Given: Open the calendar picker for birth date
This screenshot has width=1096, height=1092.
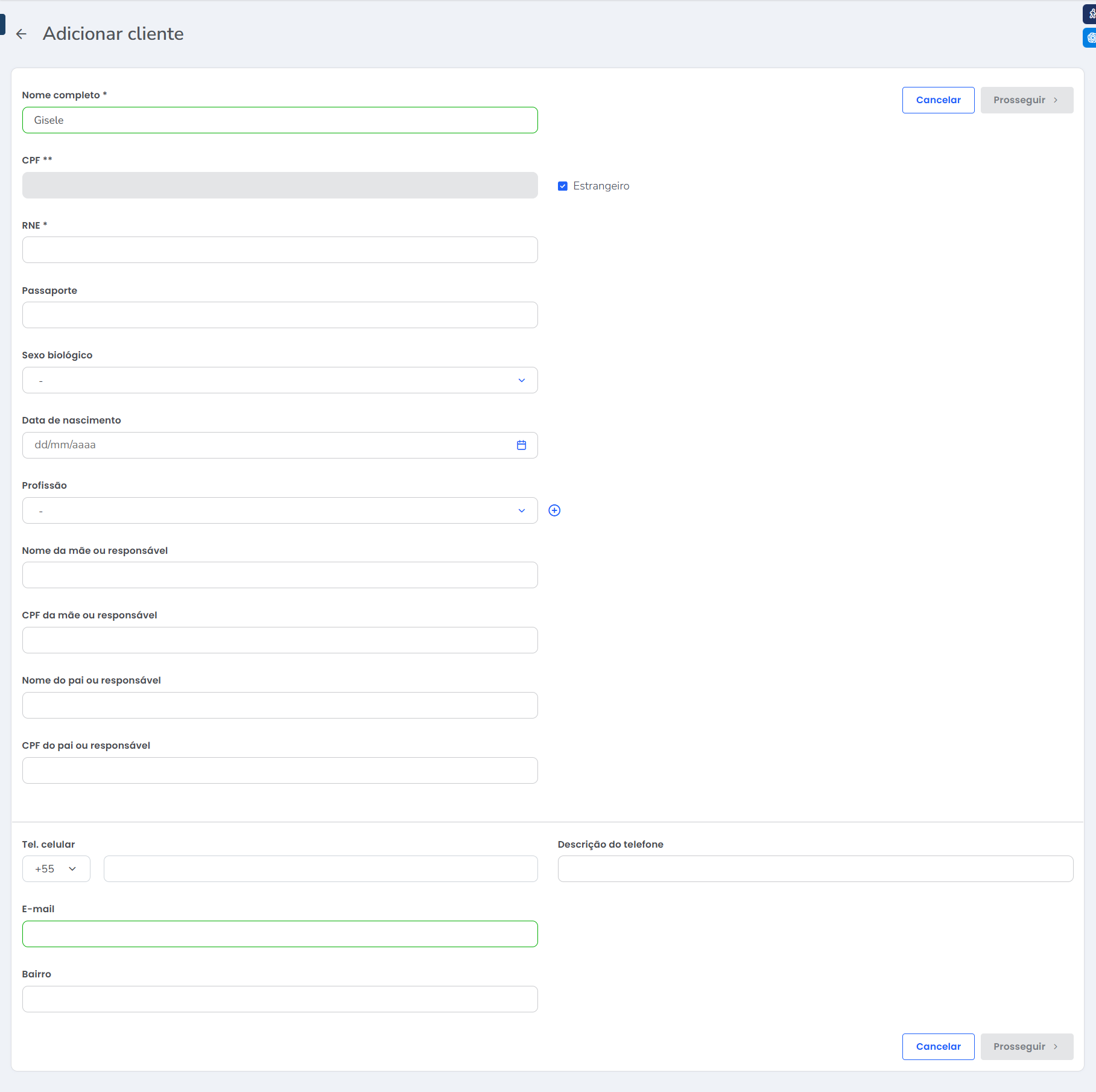Looking at the screenshot, I should [x=521, y=445].
